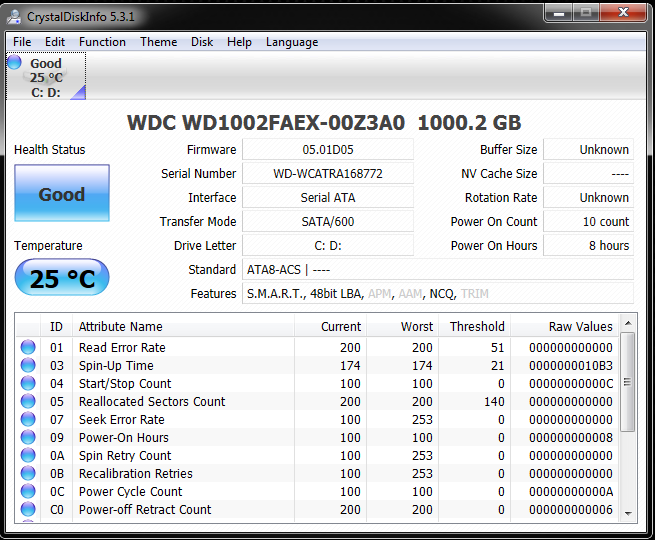Click status orb for Recalibration Retries
This screenshot has height=540, width=655.
28,473
